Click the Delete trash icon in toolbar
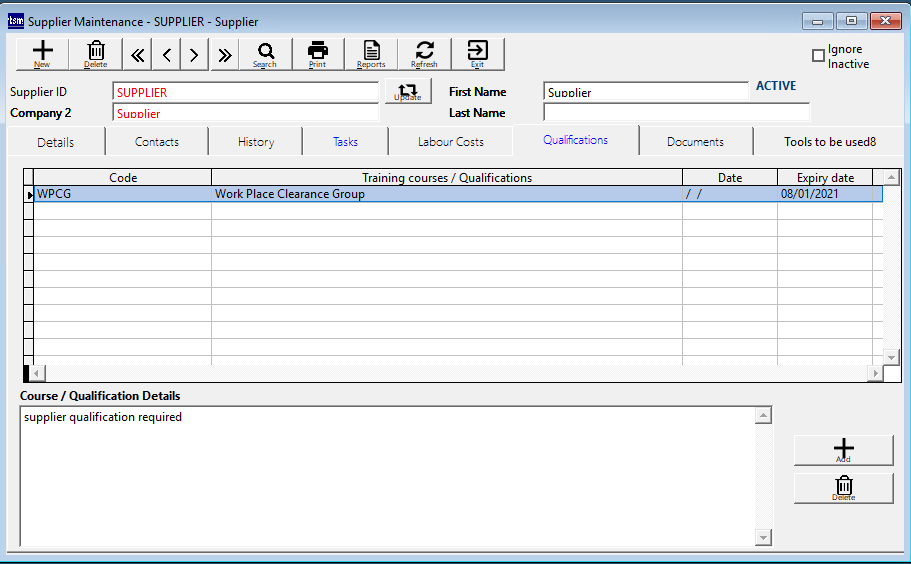This screenshot has width=911, height=564. (x=96, y=54)
